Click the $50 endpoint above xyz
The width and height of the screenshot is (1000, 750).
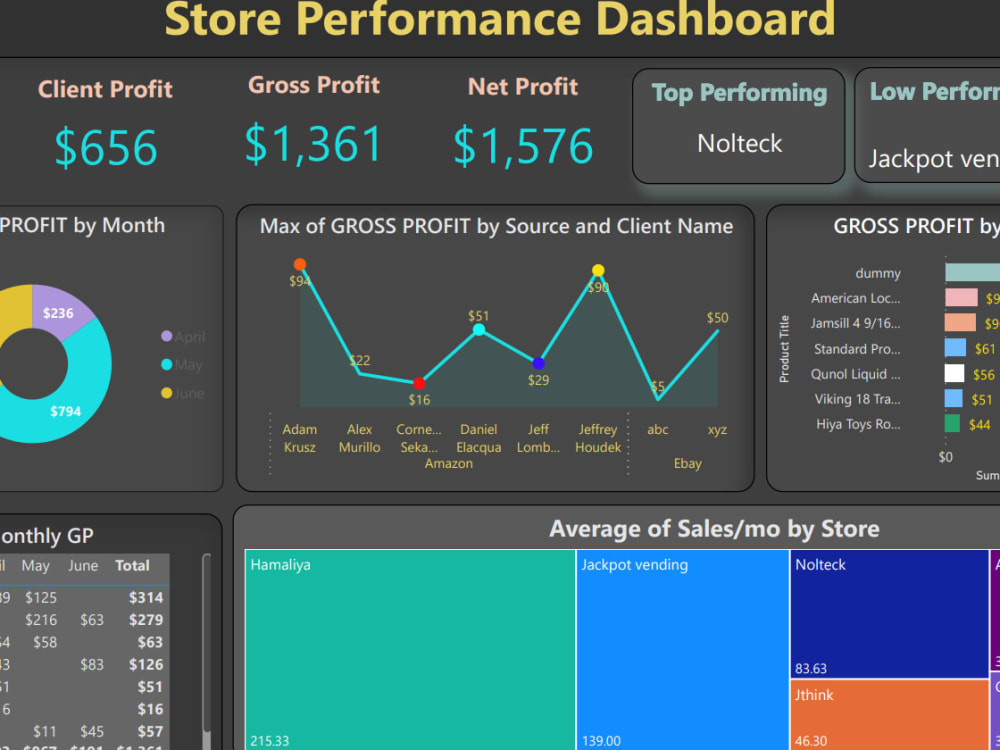click(x=716, y=330)
